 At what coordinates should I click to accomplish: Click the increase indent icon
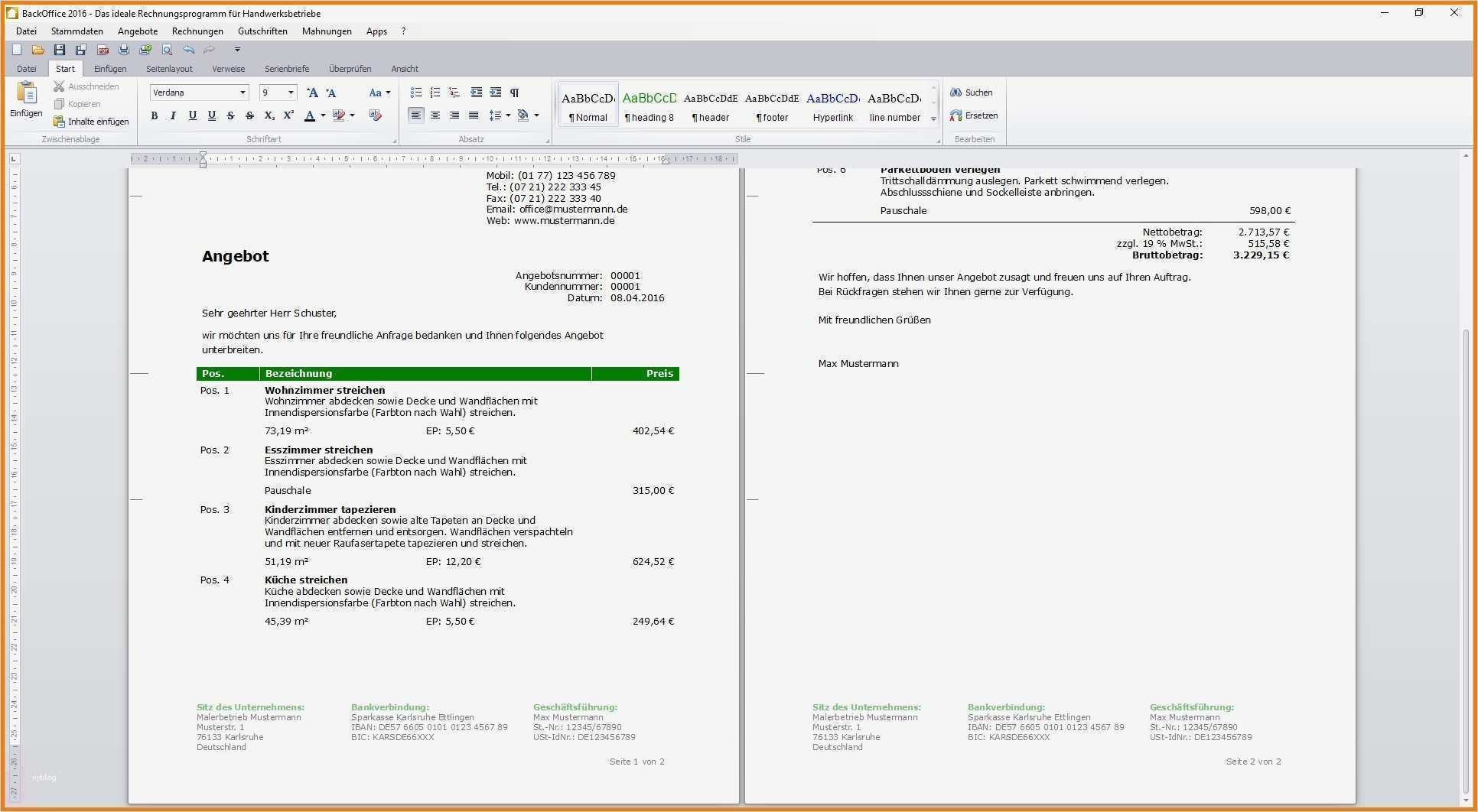click(x=495, y=93)
